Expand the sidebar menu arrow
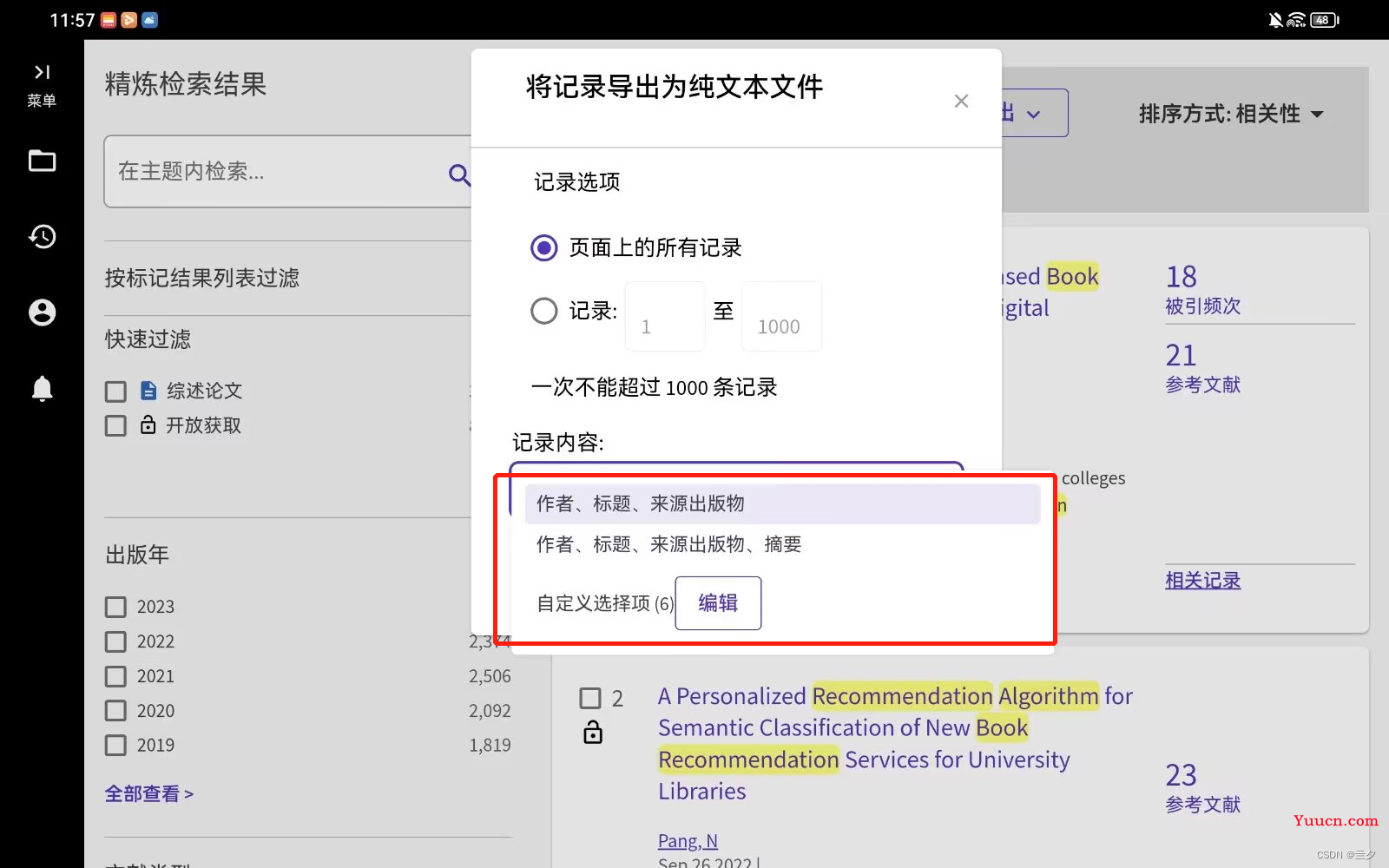Image resolution: width=1389 pixels, height=868 pixels. (x=42, y=72)
